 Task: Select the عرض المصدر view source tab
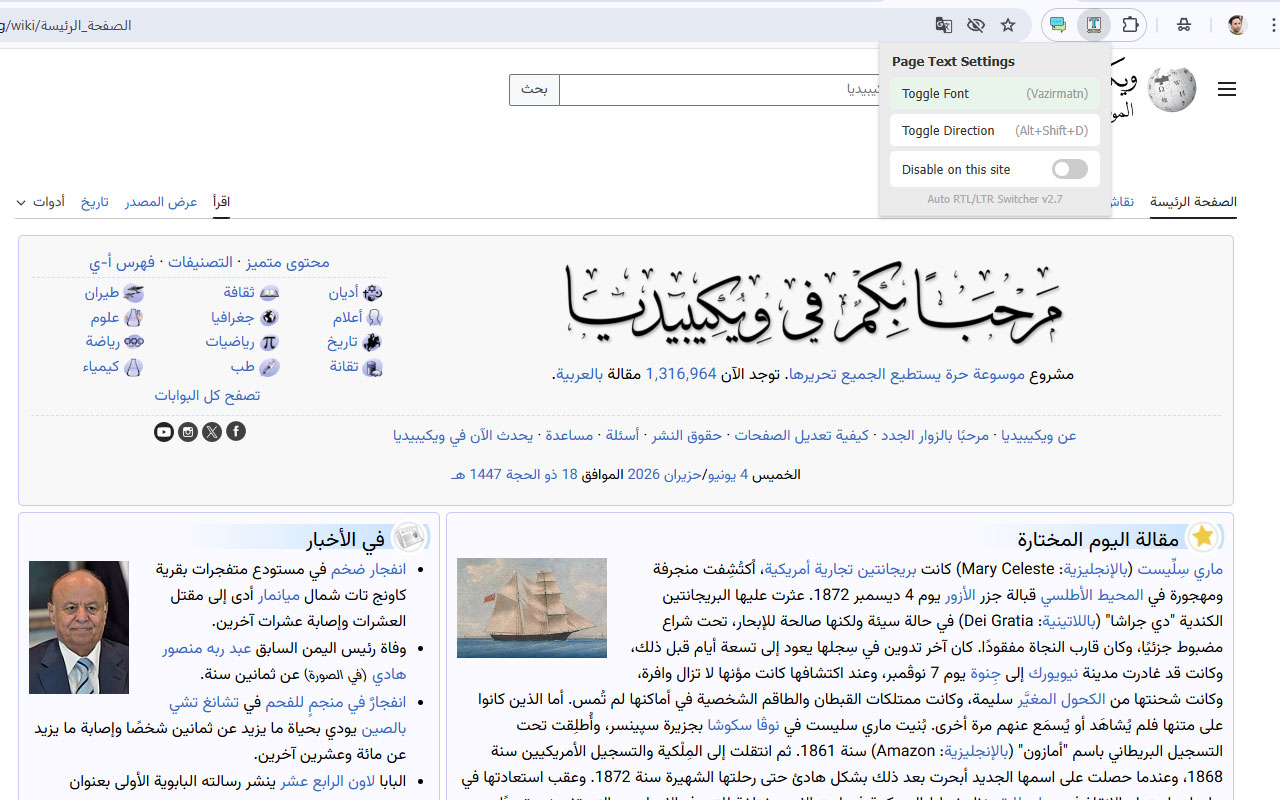coord(161,202)
